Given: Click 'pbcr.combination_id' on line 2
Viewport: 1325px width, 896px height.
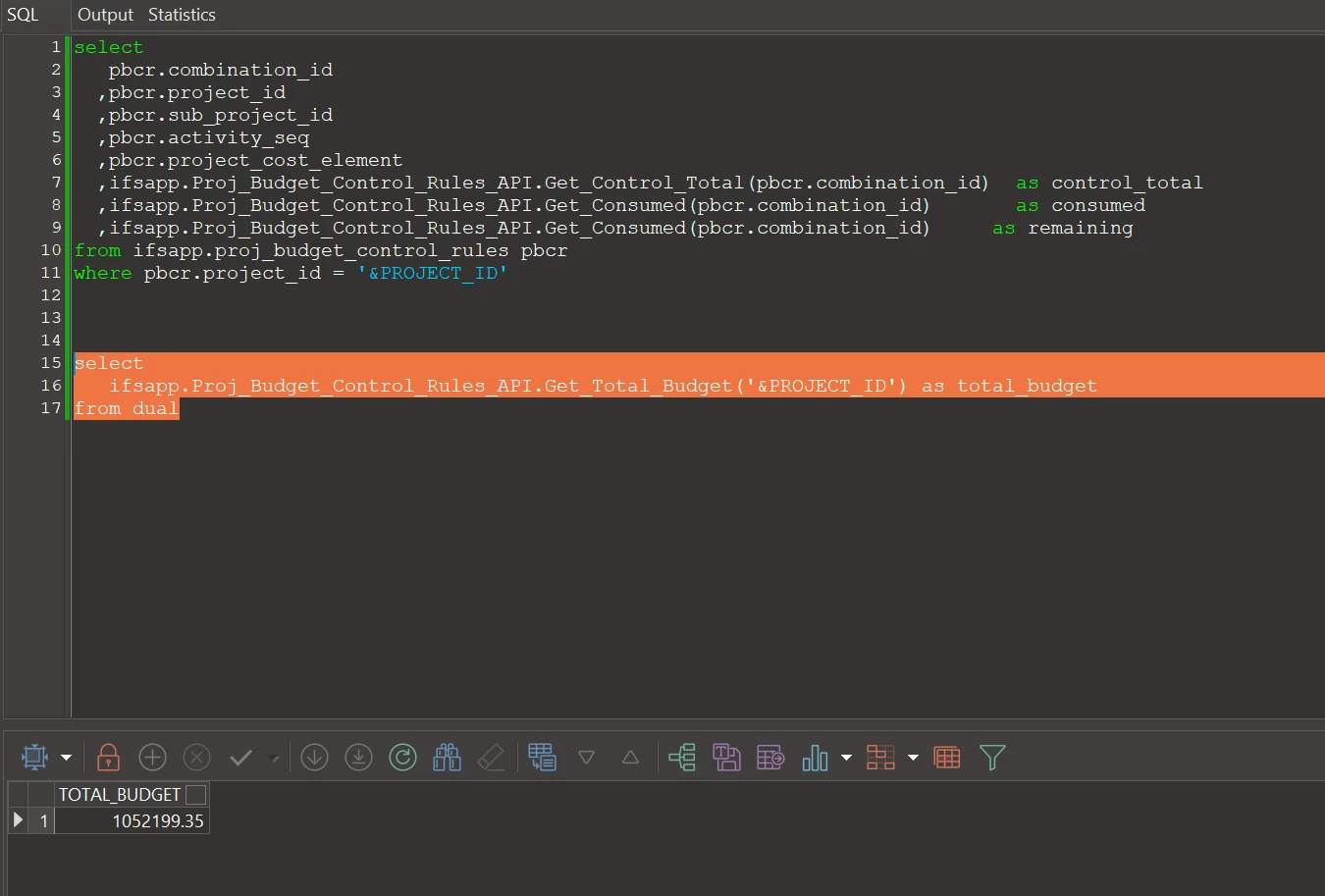Looking at the screenshot, I should (x=221, y=70).
